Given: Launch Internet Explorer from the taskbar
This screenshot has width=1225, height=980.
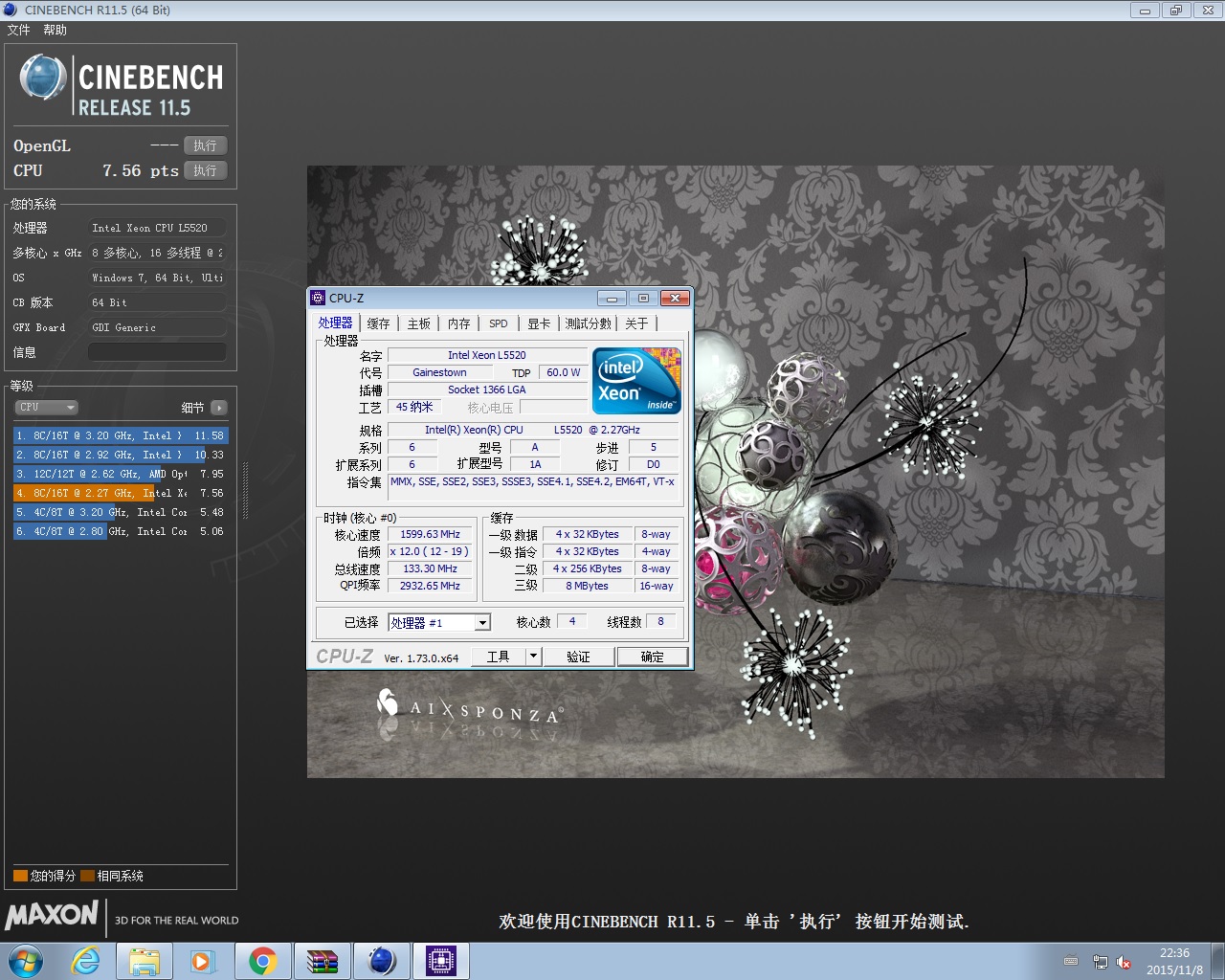Looking at the screenshot, I should [86, 961].
